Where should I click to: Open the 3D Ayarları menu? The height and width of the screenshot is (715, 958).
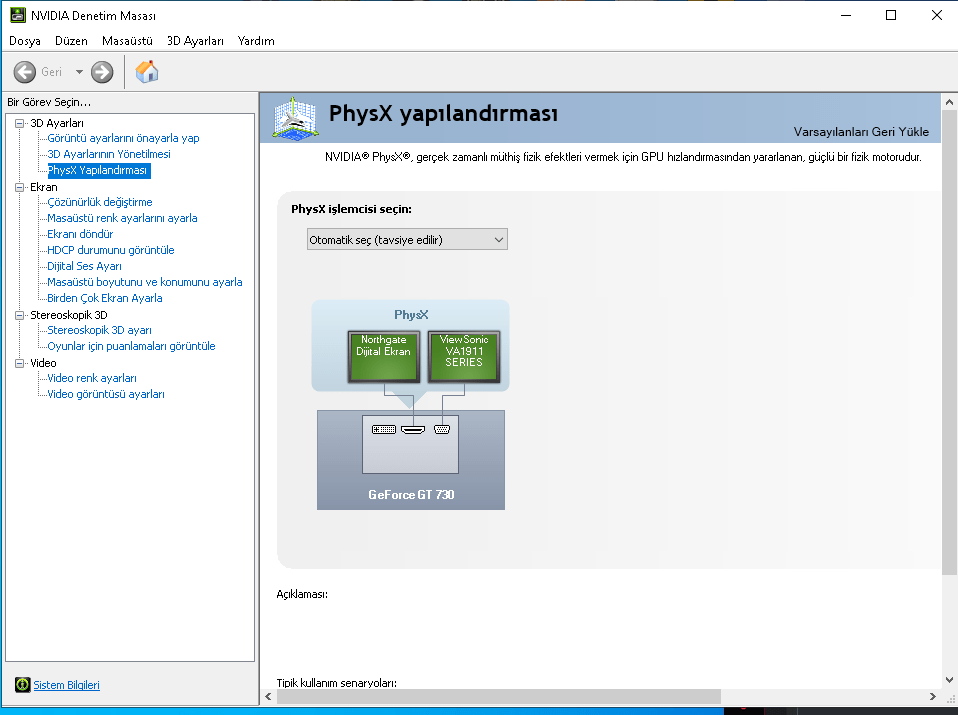click(196, 41)
